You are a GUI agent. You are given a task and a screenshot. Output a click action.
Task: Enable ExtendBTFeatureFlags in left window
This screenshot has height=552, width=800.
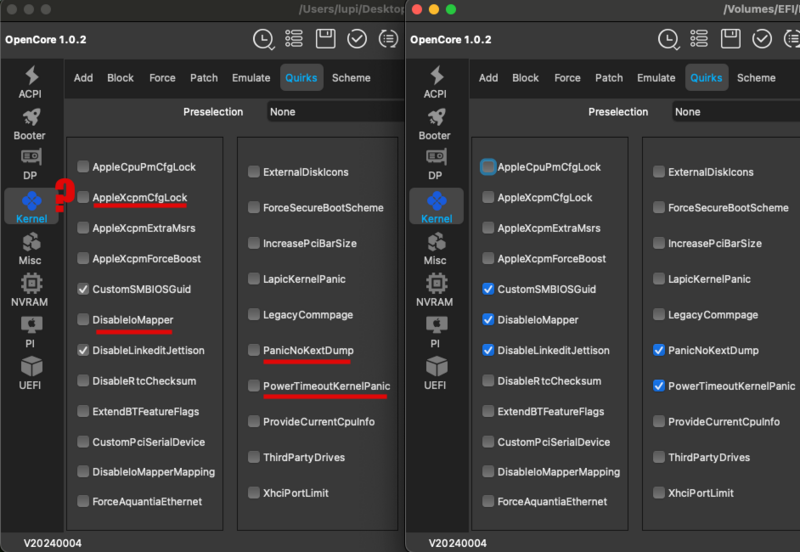click(x=83, y=411)
